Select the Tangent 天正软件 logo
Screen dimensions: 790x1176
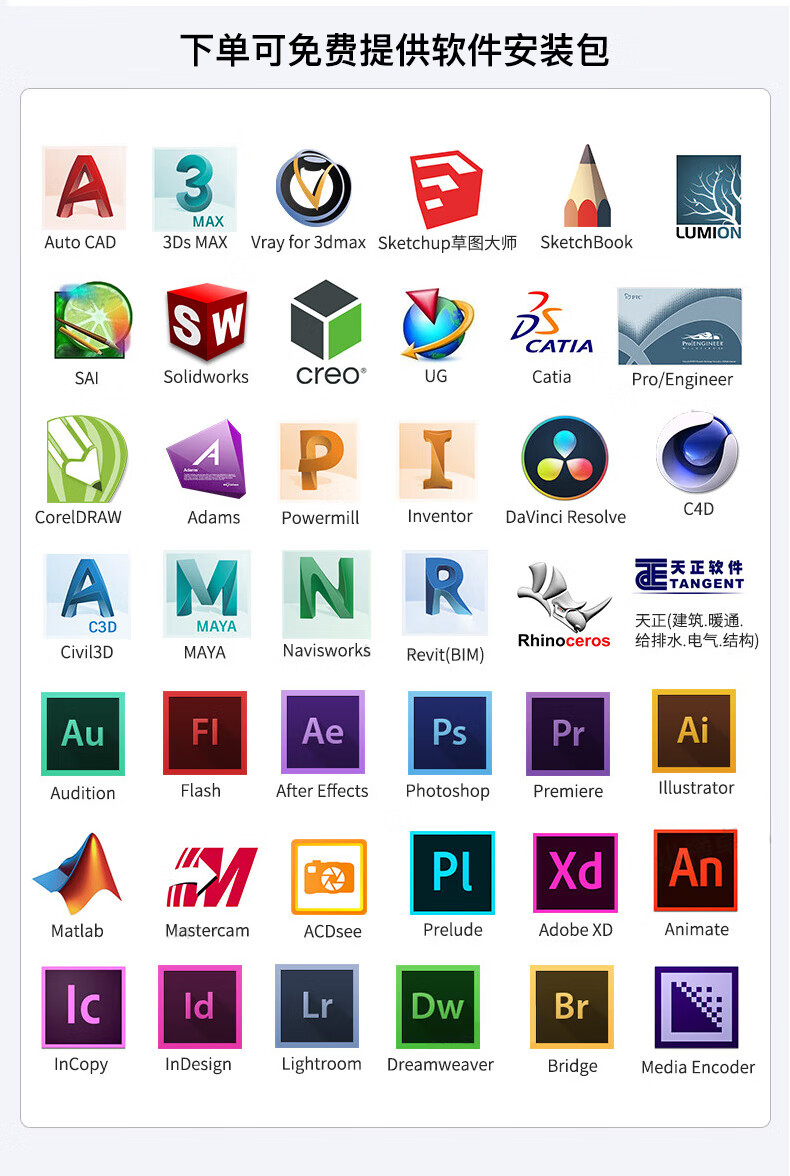(689, 575)
